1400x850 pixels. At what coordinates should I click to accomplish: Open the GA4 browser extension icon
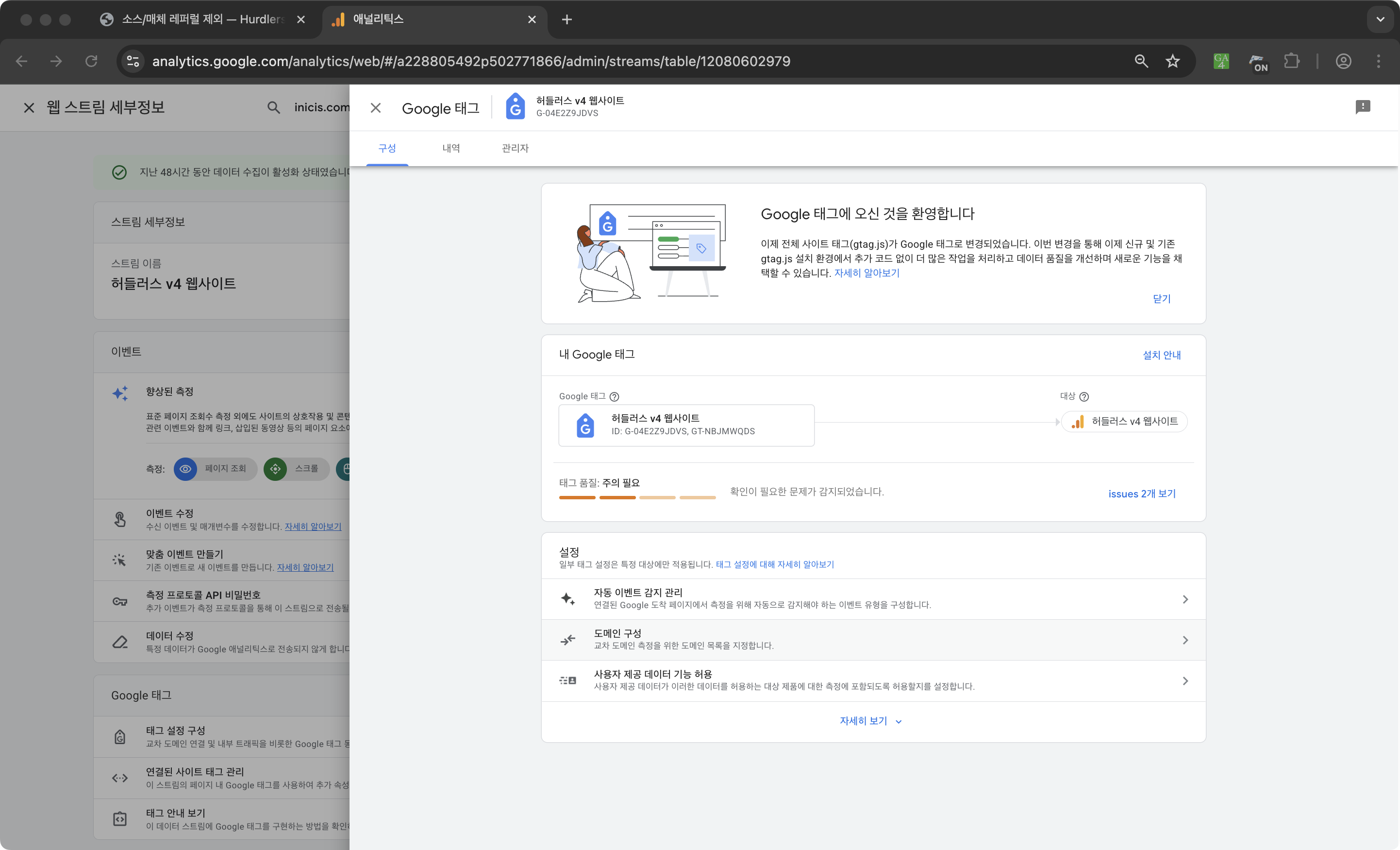tap(1221, 61)
